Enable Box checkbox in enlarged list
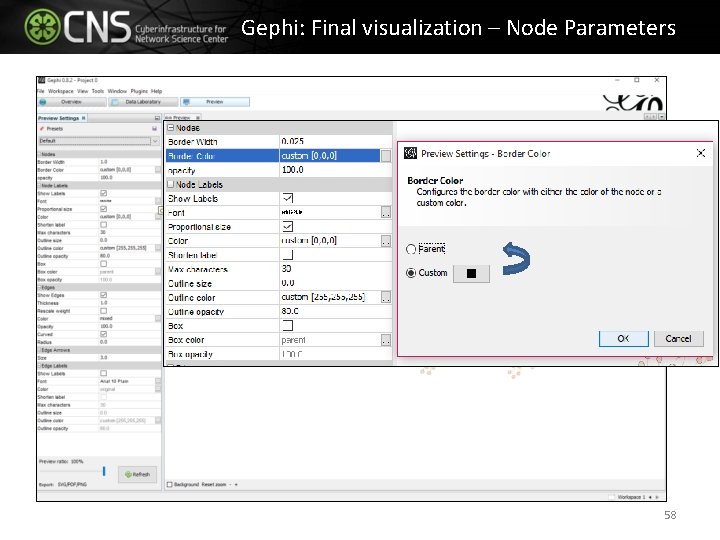This screenshot has width=720, height=540. tap(288, 326)
